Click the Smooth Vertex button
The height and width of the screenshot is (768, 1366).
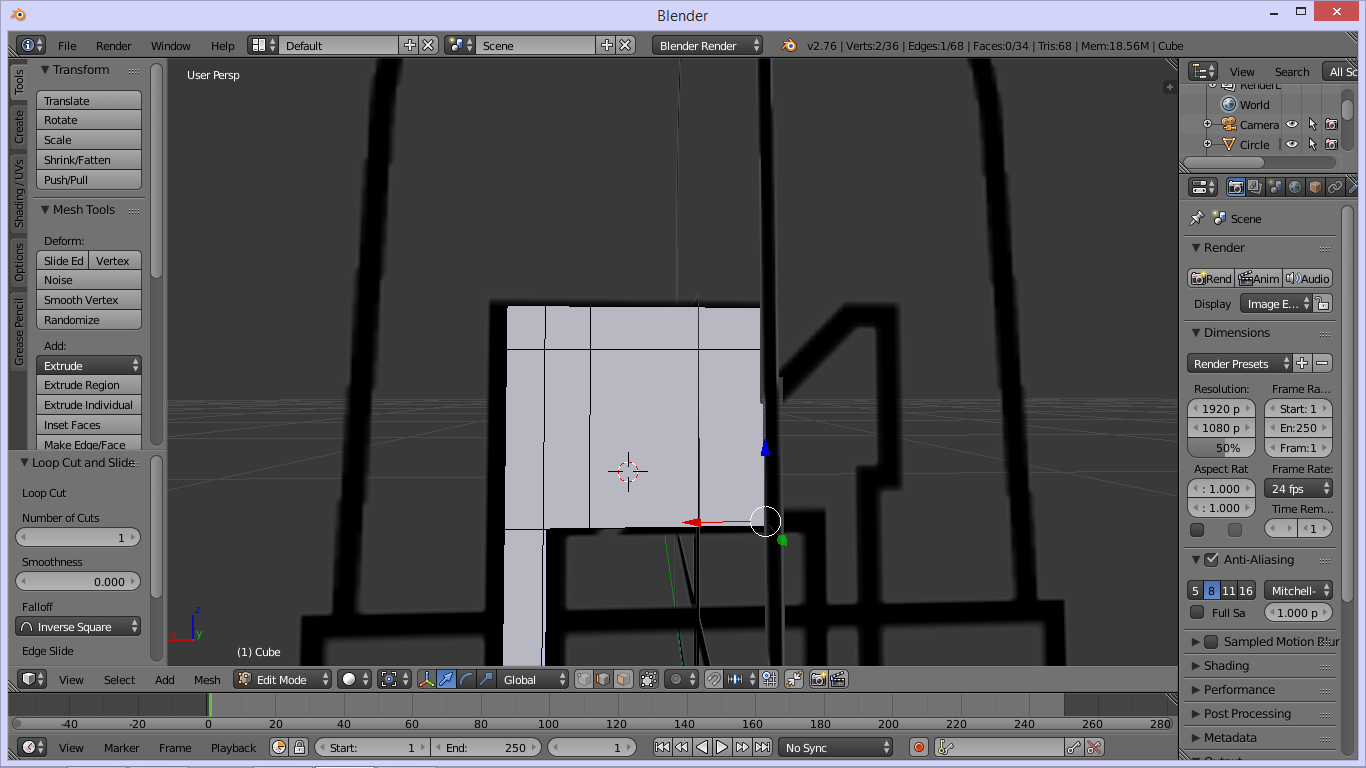point(89,299)
